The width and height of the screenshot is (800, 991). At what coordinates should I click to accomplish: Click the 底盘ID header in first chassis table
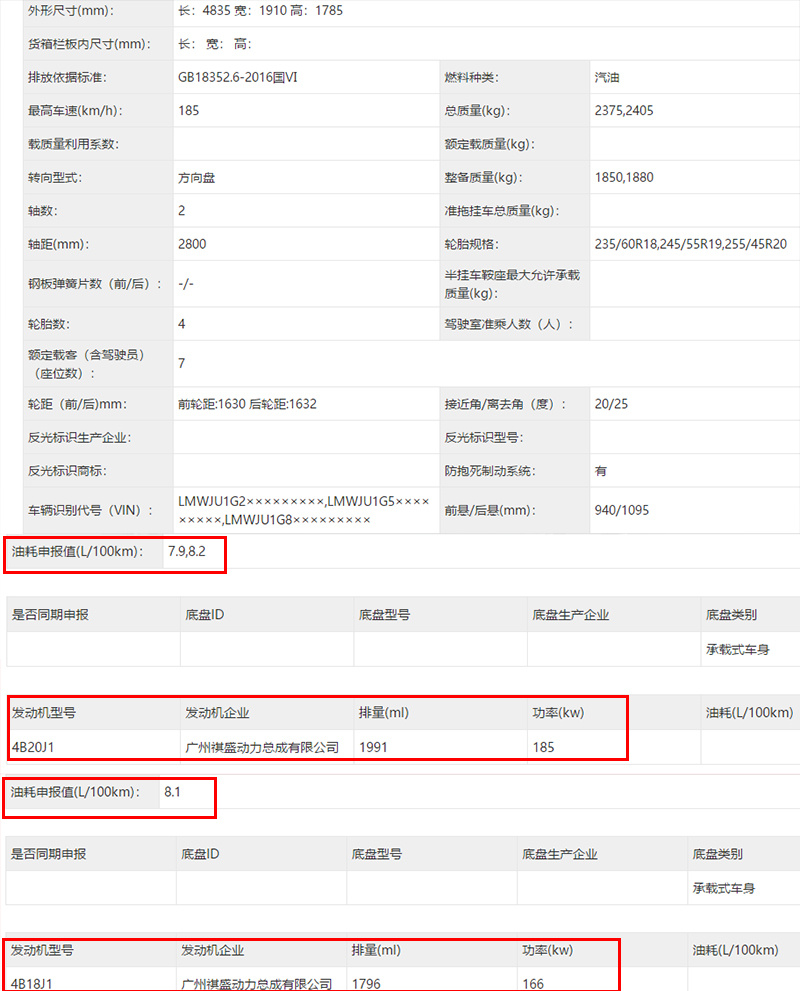205,614
